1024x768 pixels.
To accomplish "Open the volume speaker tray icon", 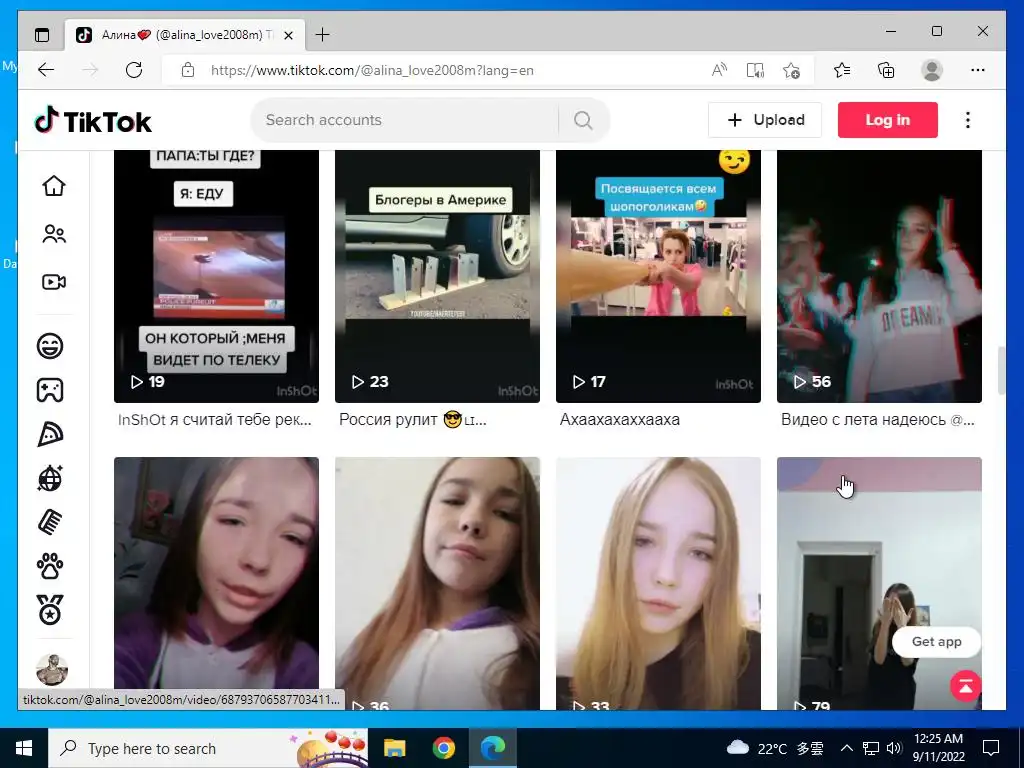I will click(x=894, y=748).
